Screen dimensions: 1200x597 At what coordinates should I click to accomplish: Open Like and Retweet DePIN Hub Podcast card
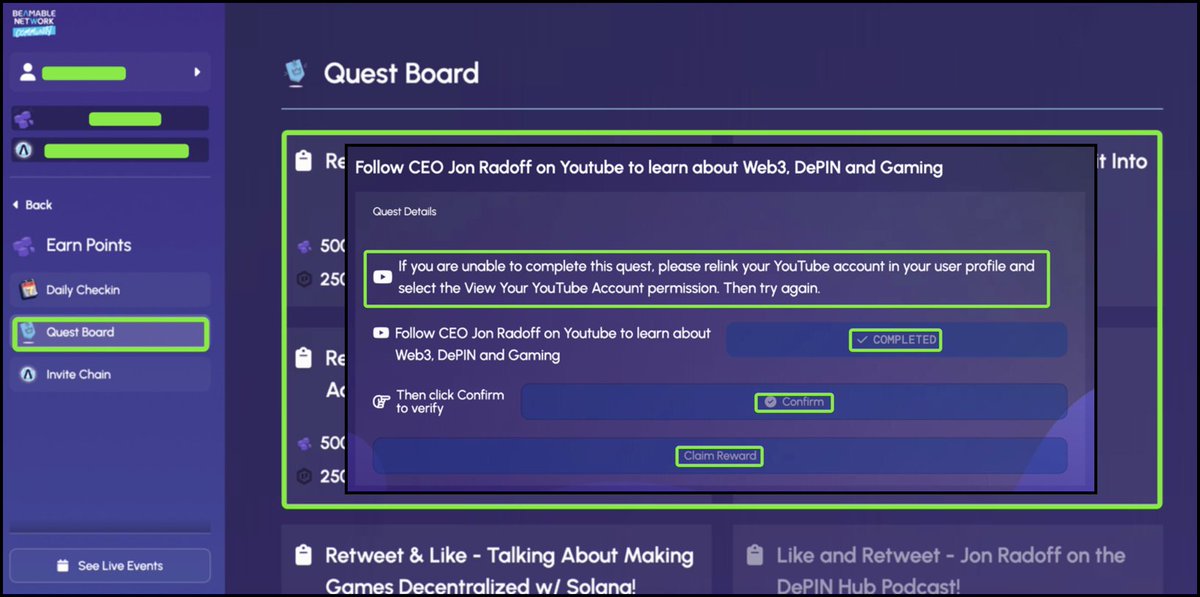tap(947, 560)
